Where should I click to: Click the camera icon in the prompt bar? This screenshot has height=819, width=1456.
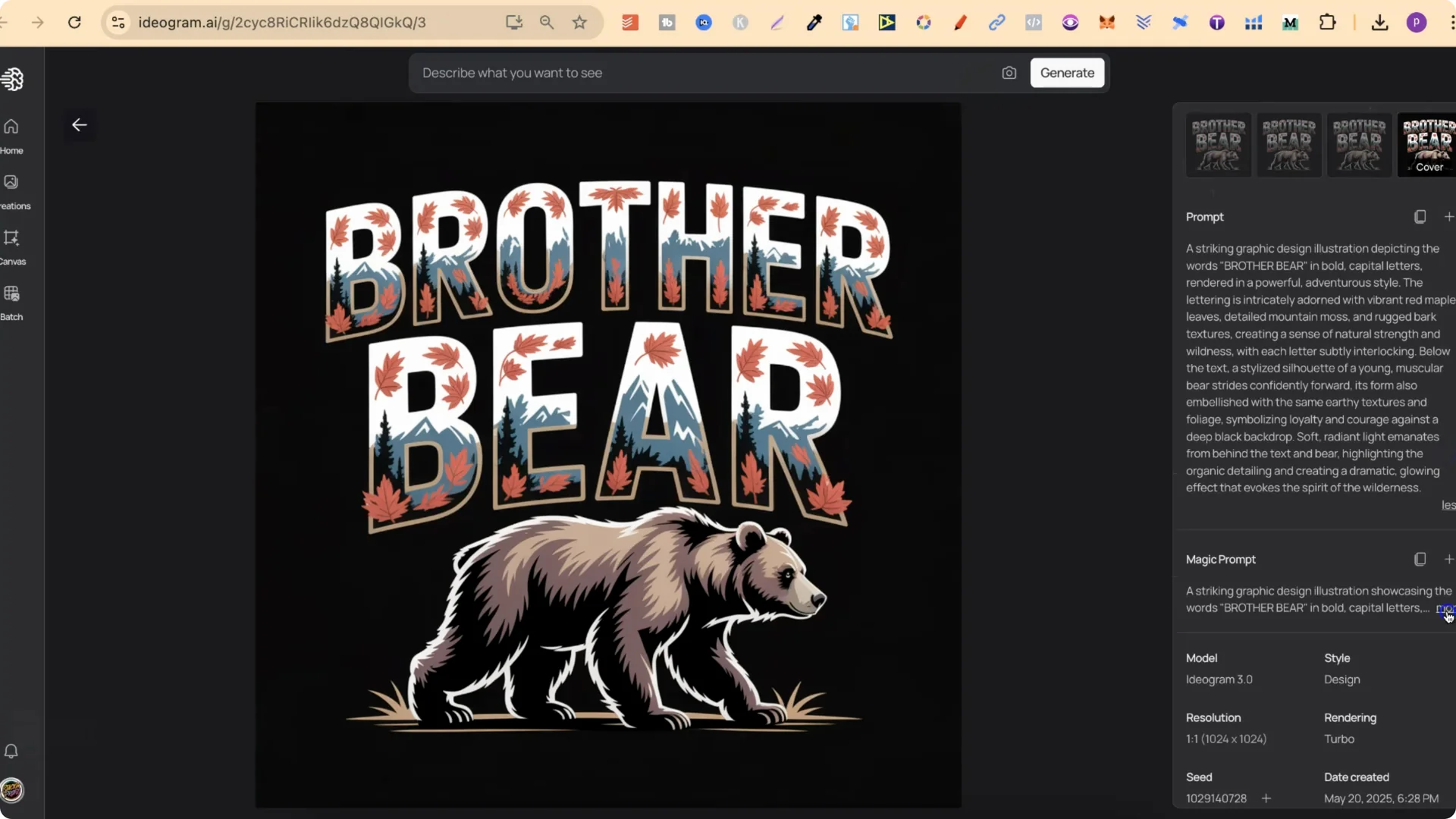[x=1009, y=72]
